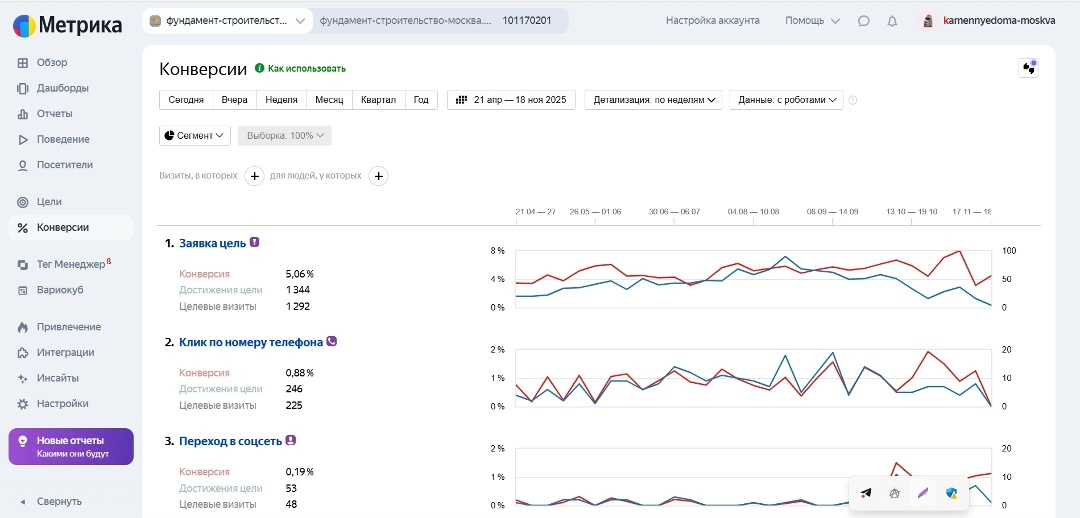1080x518 pixels.
Task: Click the feedback icon at top right of panel
Action: click(x=1028, y=68)
